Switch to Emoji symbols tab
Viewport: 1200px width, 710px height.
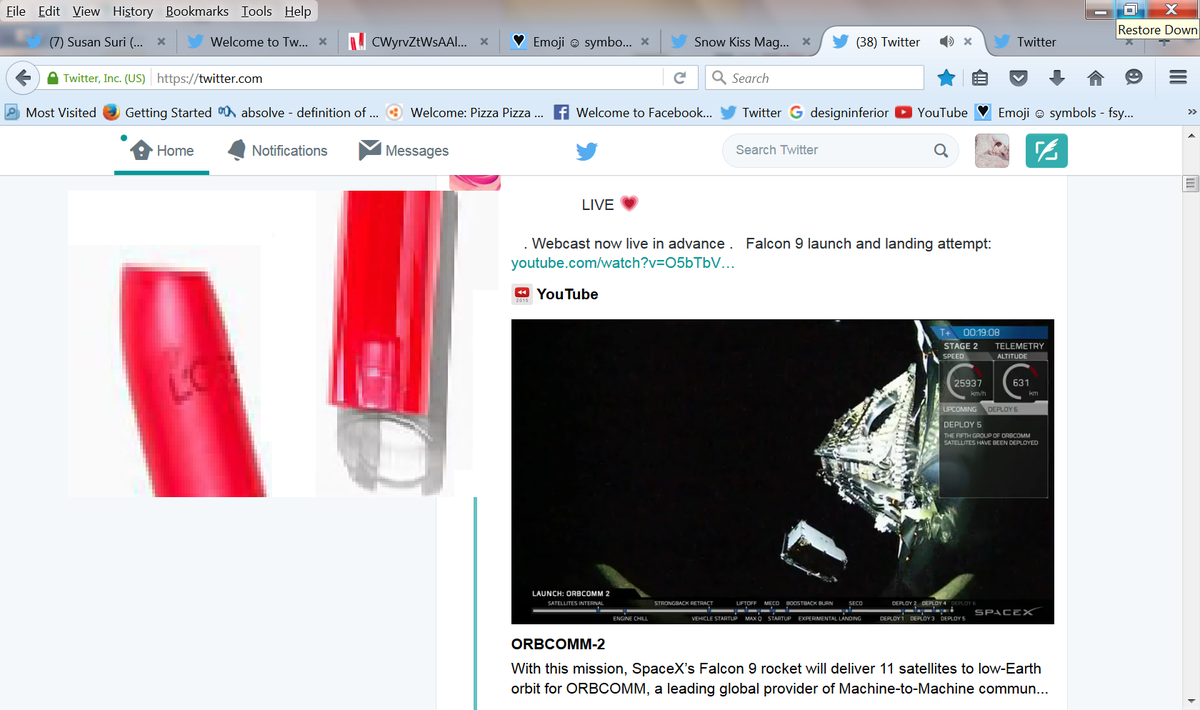[x=580, y=42]
